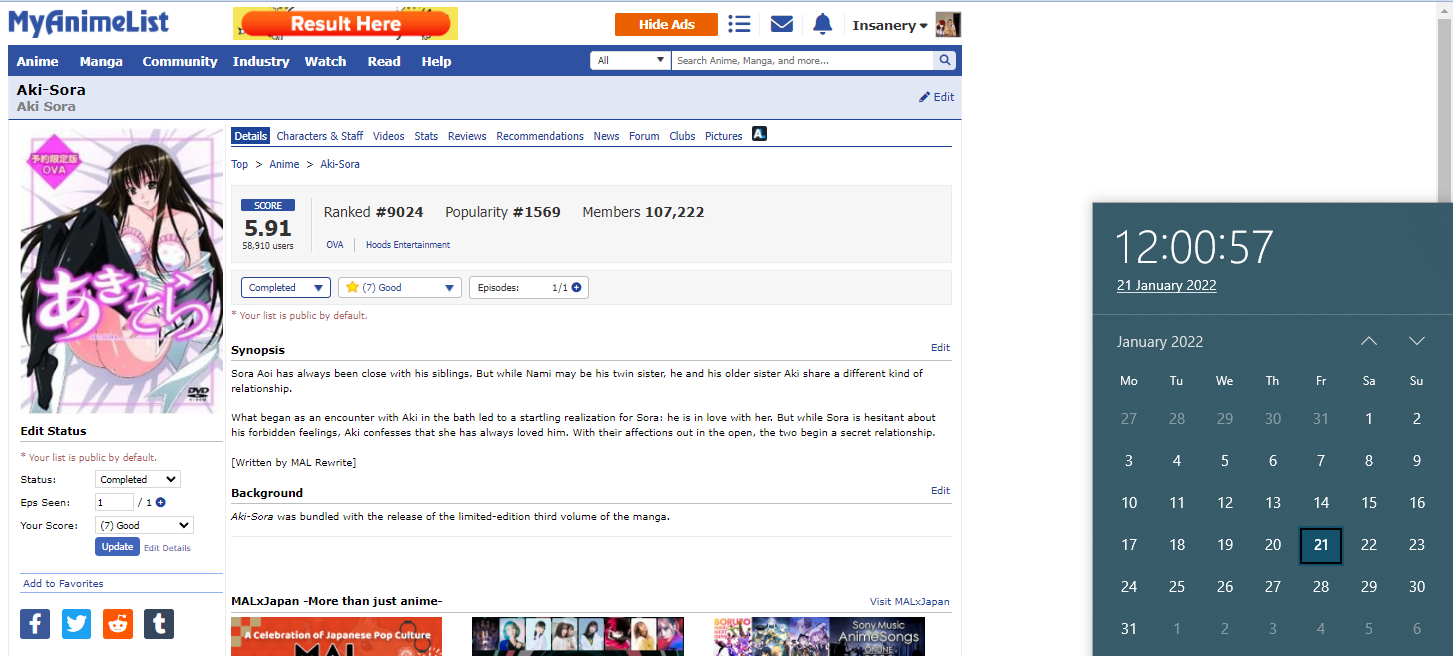1453x656 pixels.
Task: Click the search magnifier button
Action: (945, 61)
